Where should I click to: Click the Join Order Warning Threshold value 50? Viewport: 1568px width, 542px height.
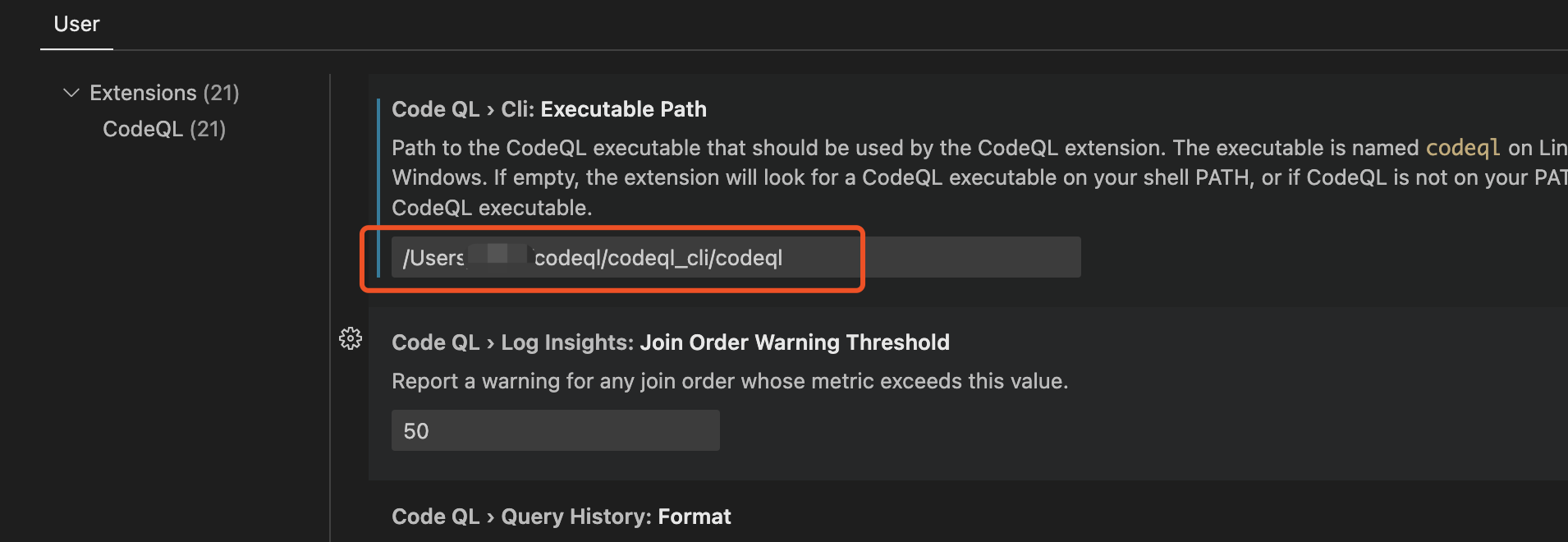coord(555,429)
